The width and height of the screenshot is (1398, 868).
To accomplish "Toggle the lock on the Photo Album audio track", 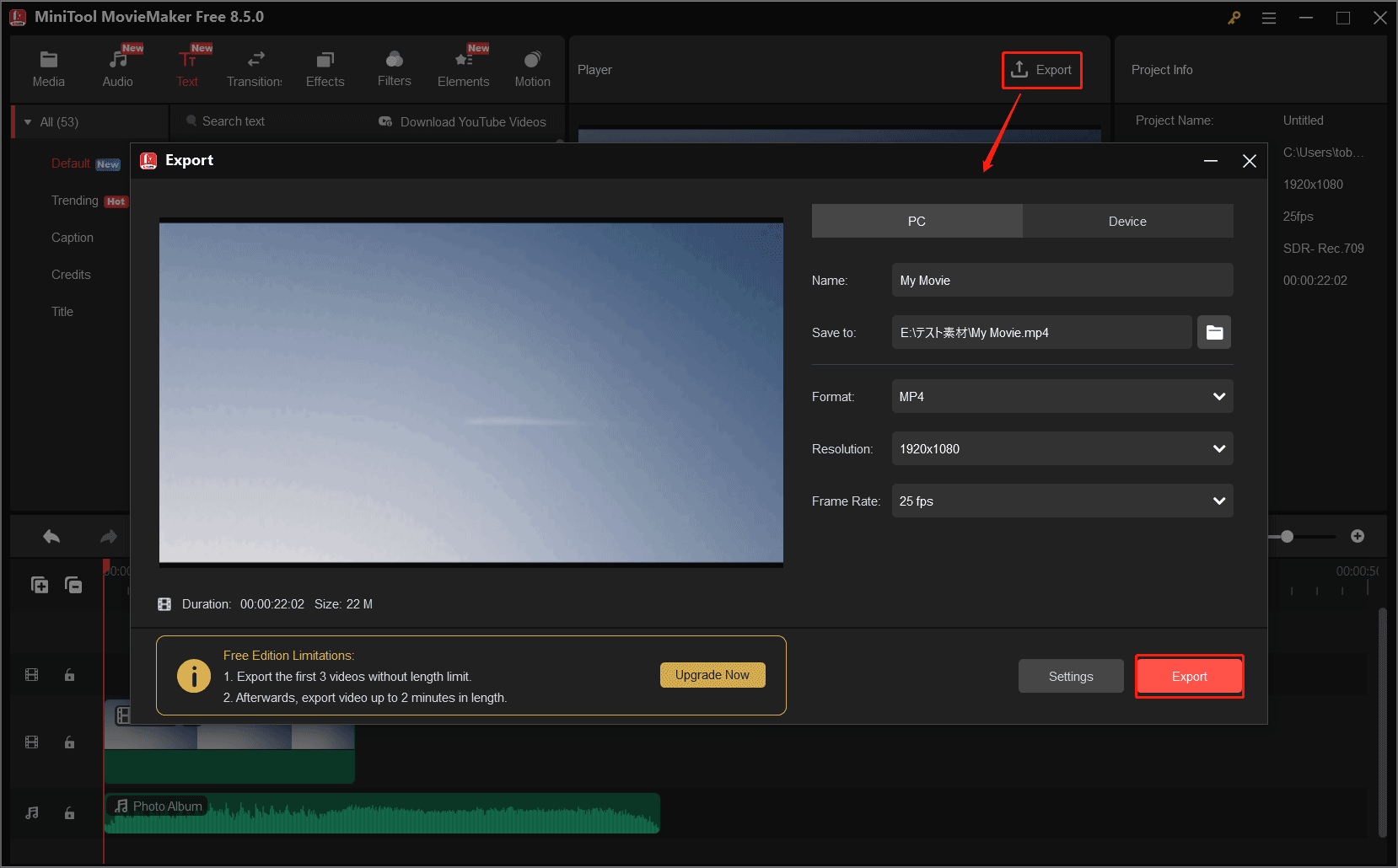I will [69, 813].
